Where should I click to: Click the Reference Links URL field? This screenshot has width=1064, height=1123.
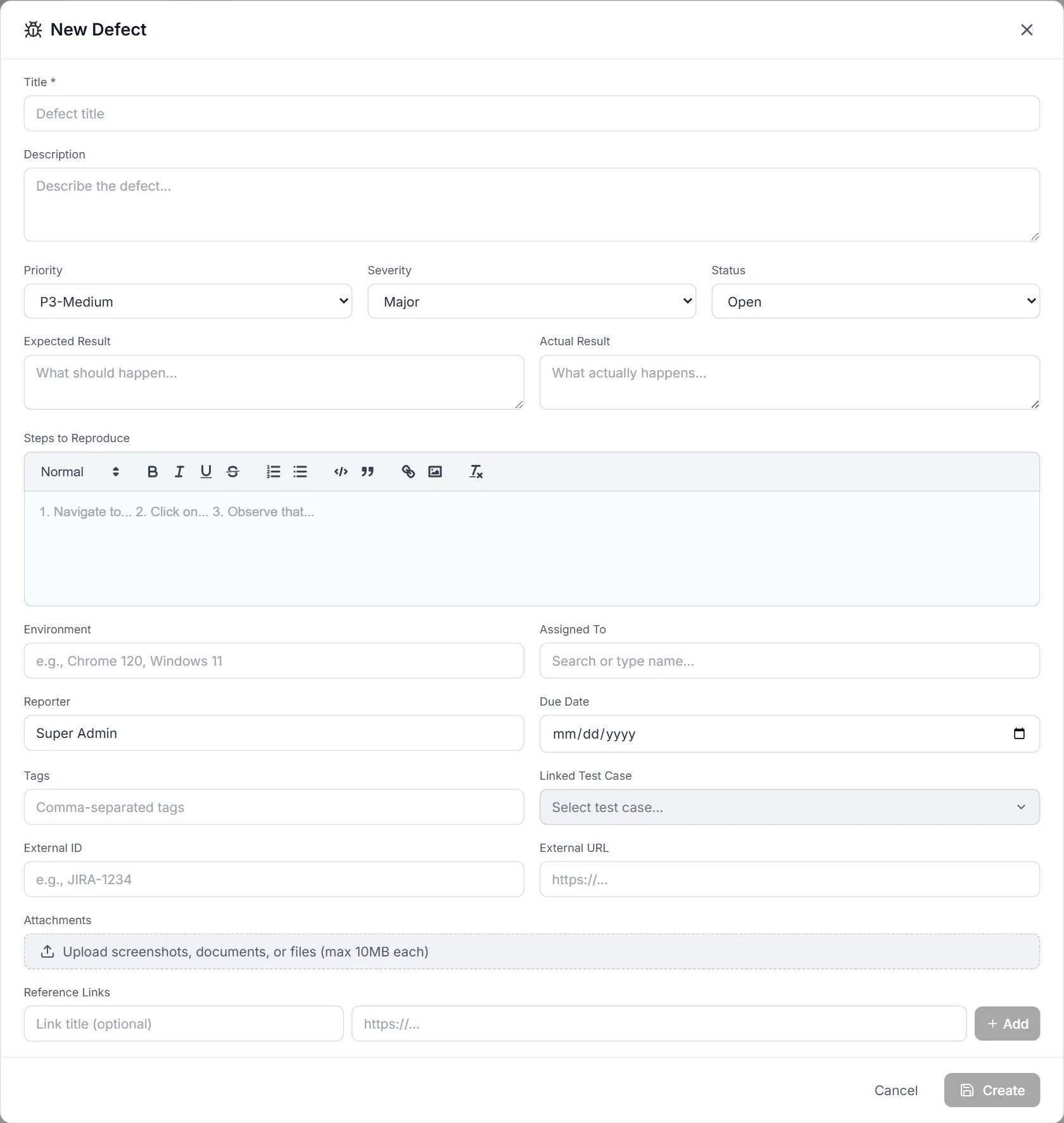(x=659, y=1024)
